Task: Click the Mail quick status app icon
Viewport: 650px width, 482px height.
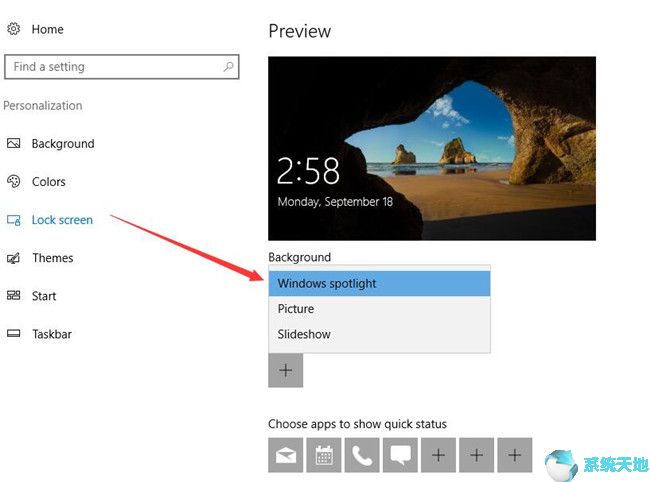Action: click(286, 455)
